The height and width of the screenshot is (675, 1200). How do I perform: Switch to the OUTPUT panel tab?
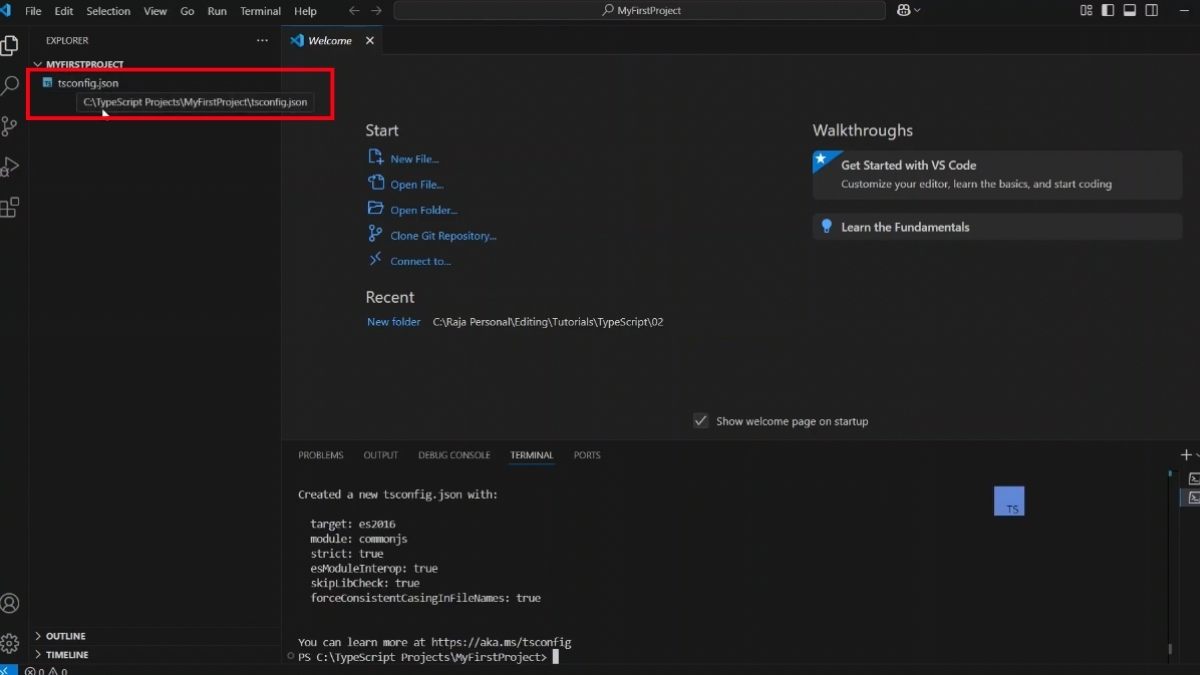[x=381, y=455]
